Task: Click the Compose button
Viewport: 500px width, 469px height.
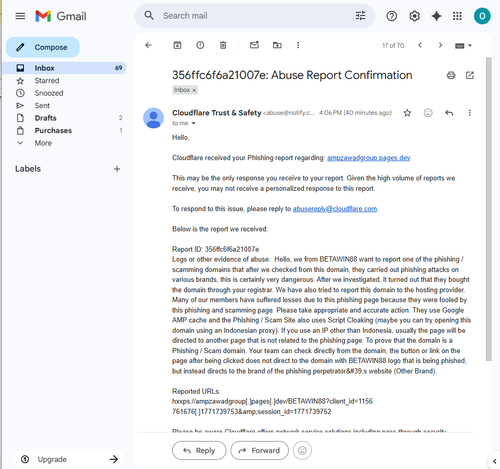Action: tap(43, 47)
